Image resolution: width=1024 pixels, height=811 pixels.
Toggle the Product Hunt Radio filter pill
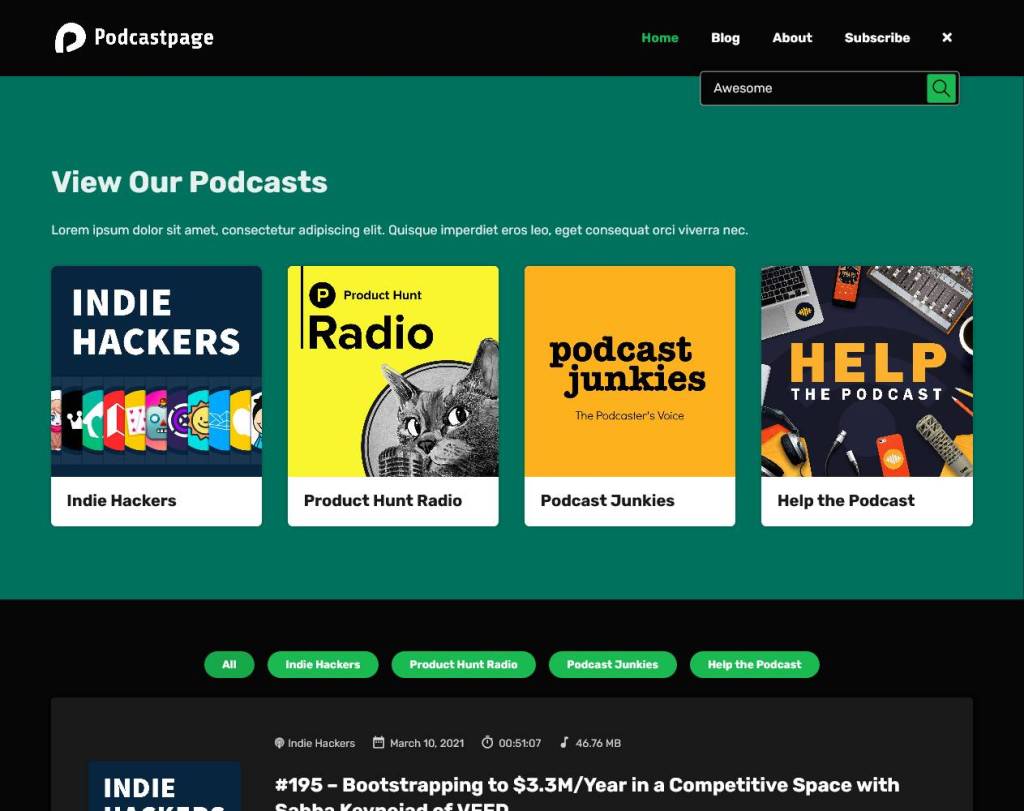463,664
